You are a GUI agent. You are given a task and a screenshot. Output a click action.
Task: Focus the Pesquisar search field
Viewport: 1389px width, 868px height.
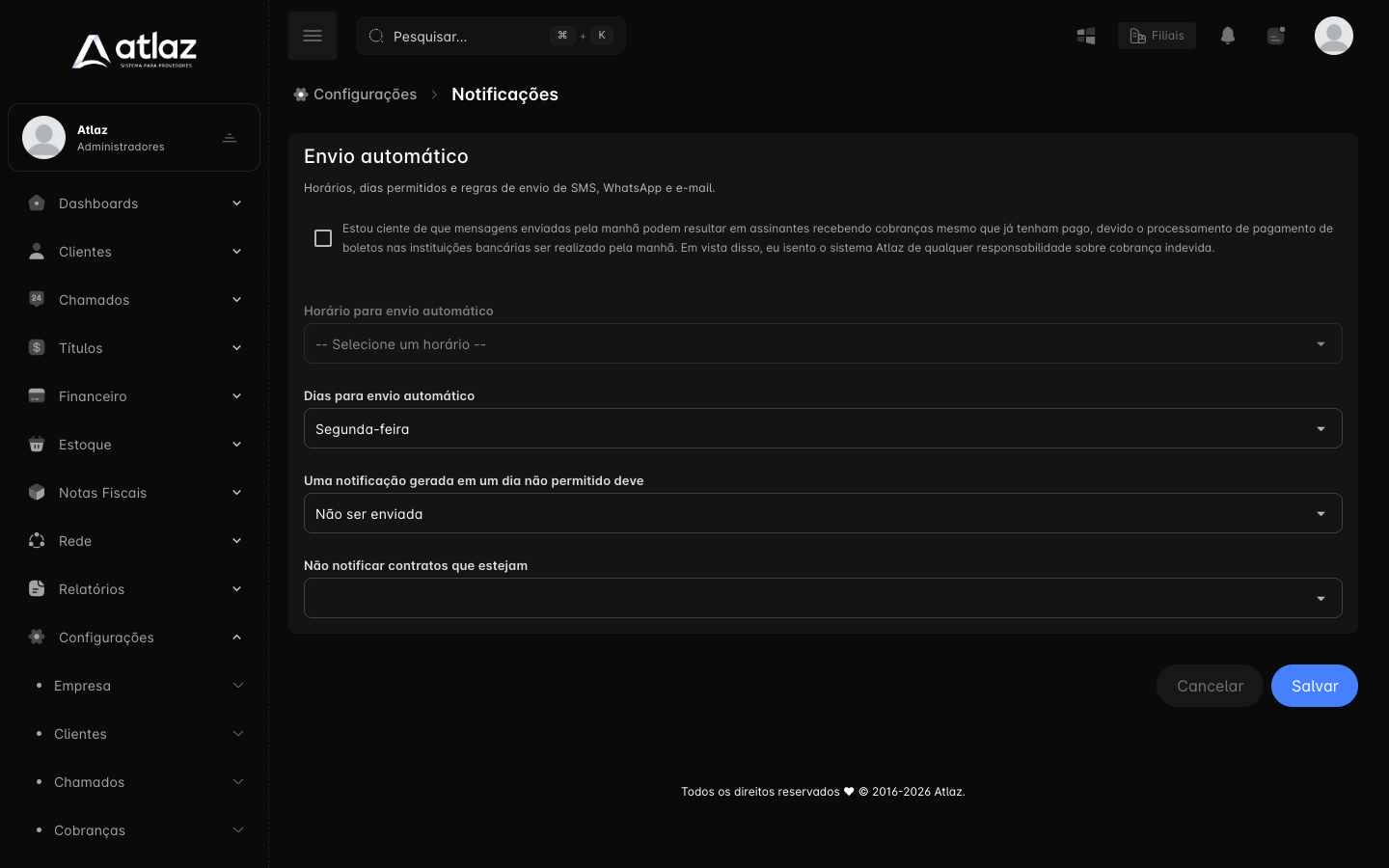click(491, 36)
